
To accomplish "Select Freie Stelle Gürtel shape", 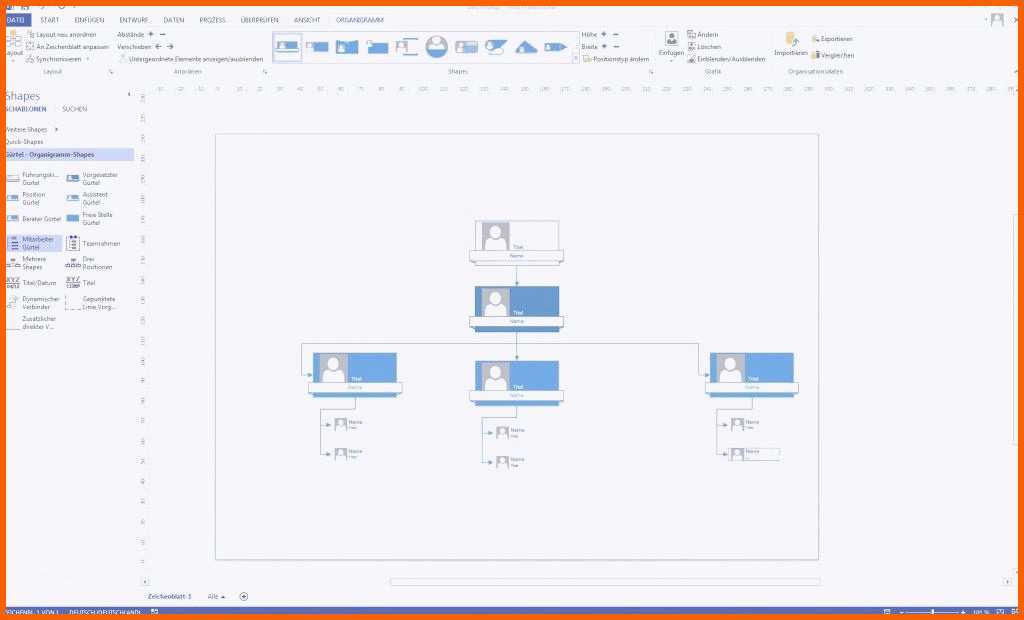I will [91, 219].
